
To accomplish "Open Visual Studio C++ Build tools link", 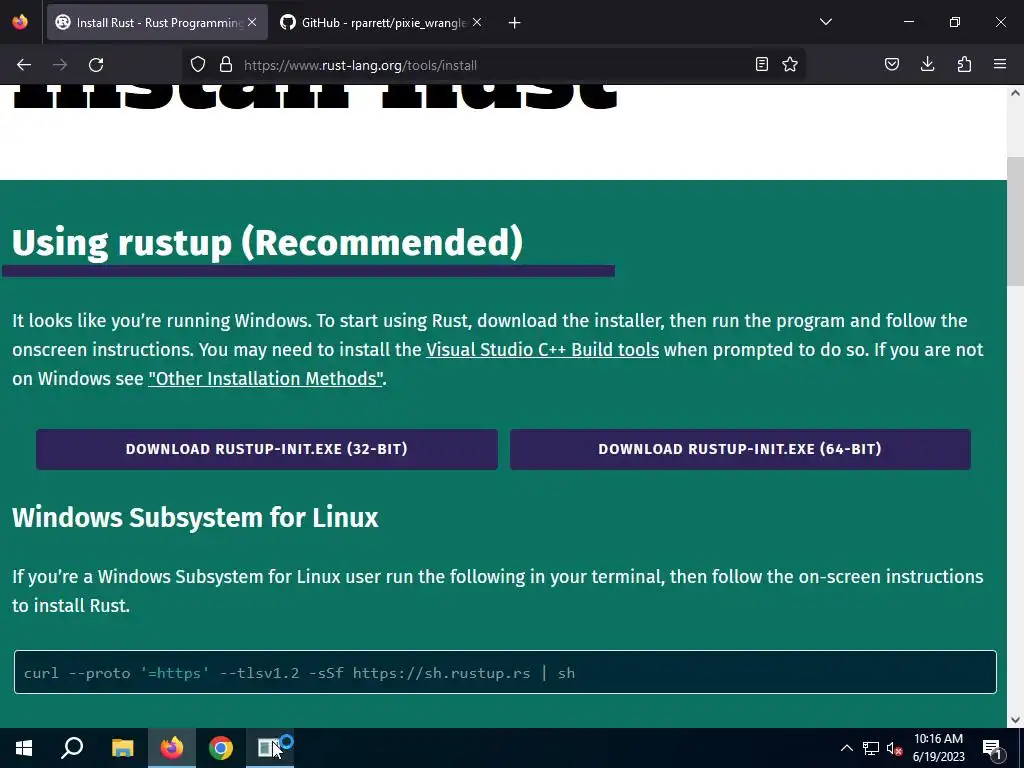I will tap(543, 349).
